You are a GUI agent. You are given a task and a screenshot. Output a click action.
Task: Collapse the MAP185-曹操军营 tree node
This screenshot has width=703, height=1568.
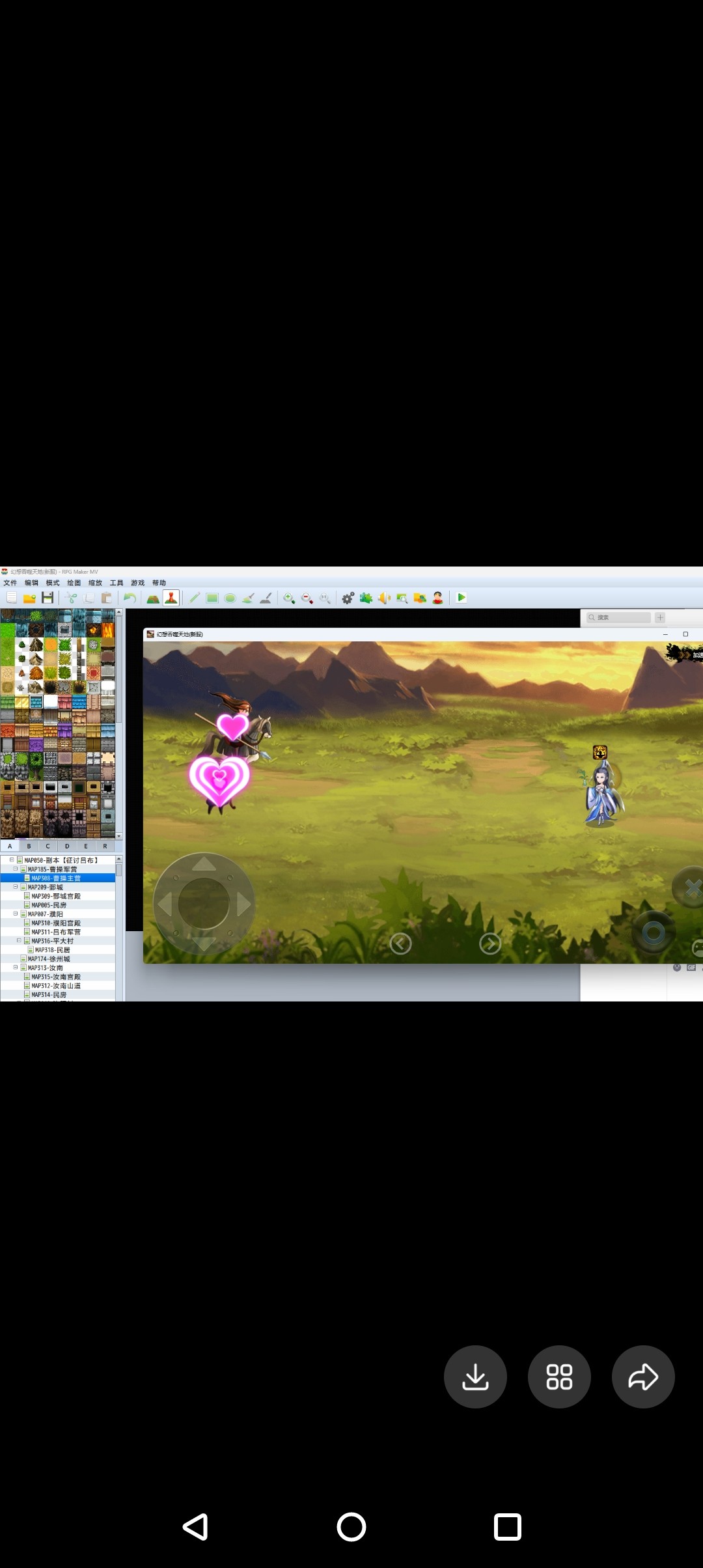tap(16, 869)
